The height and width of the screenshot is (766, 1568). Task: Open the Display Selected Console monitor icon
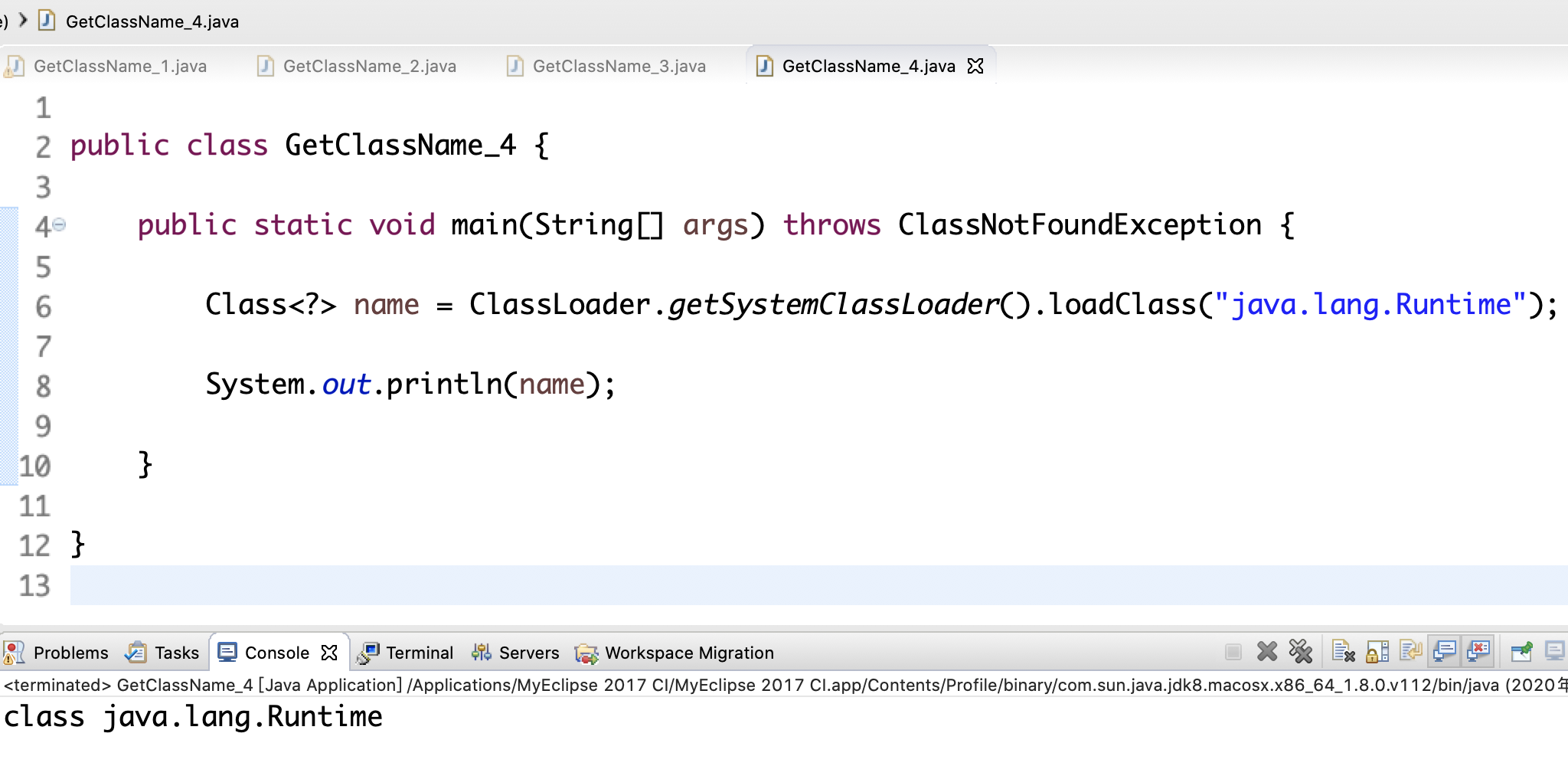tap(1555, 652)
